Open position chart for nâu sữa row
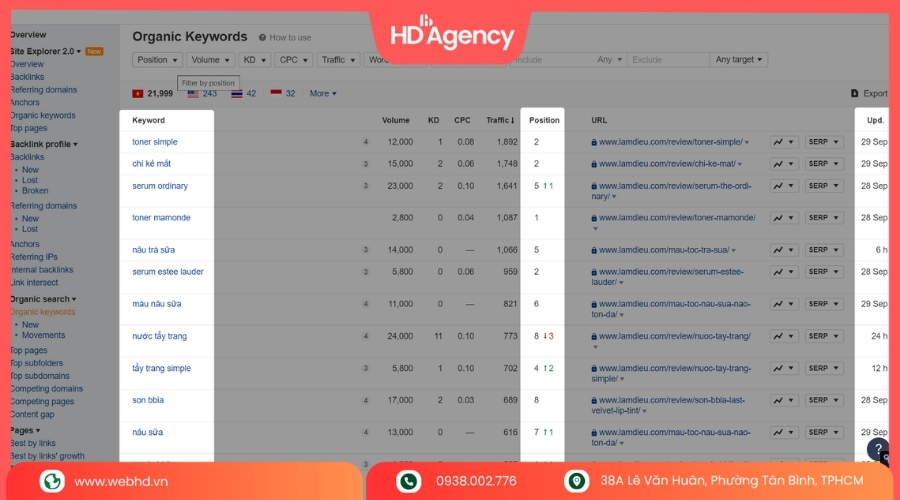This screenshot has height=500, width=900. tap(783, 432)
